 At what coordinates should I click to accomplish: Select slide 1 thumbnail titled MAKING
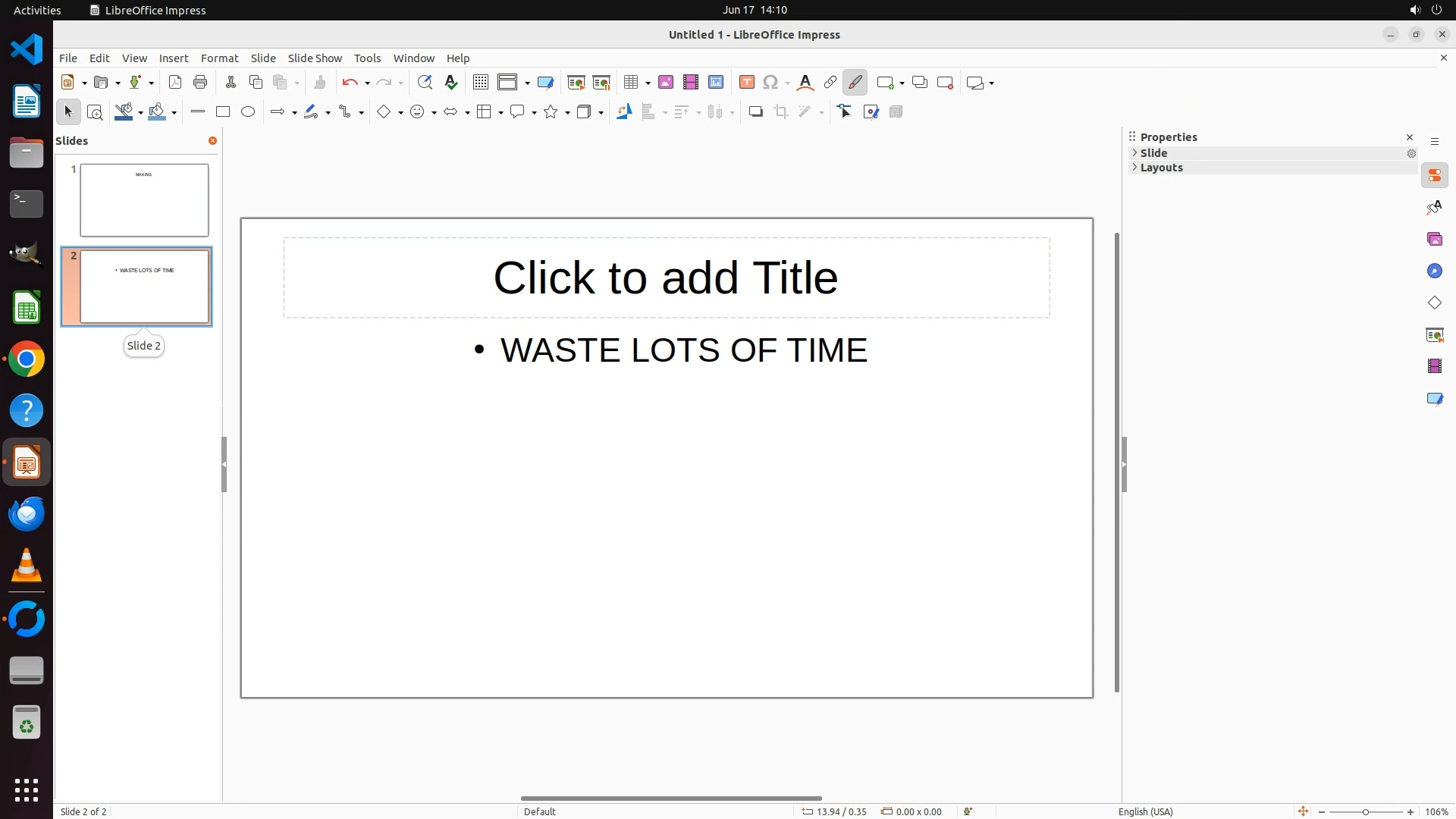[x=144, y=200]
